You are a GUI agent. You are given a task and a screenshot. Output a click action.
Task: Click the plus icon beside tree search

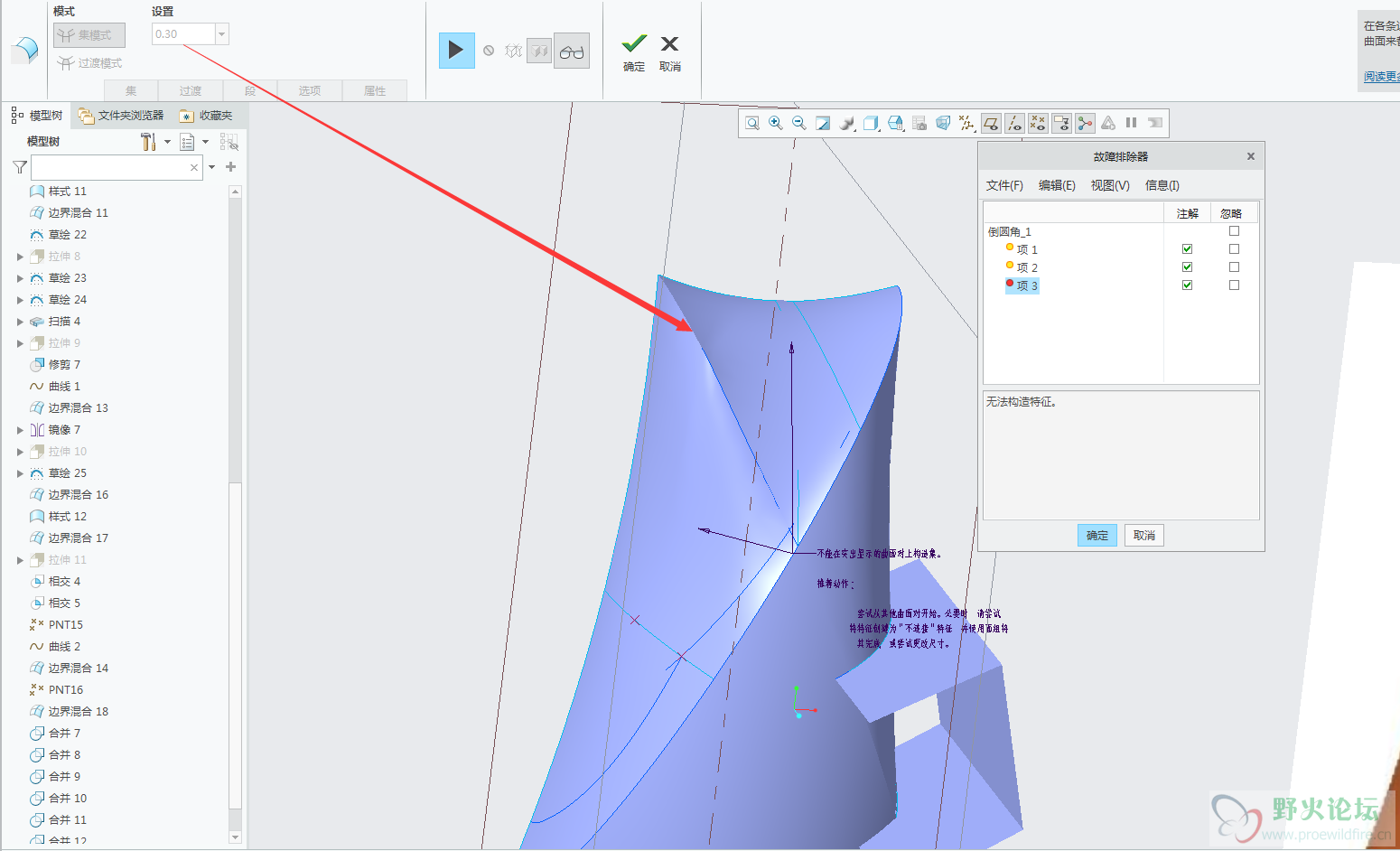point(231,167)
